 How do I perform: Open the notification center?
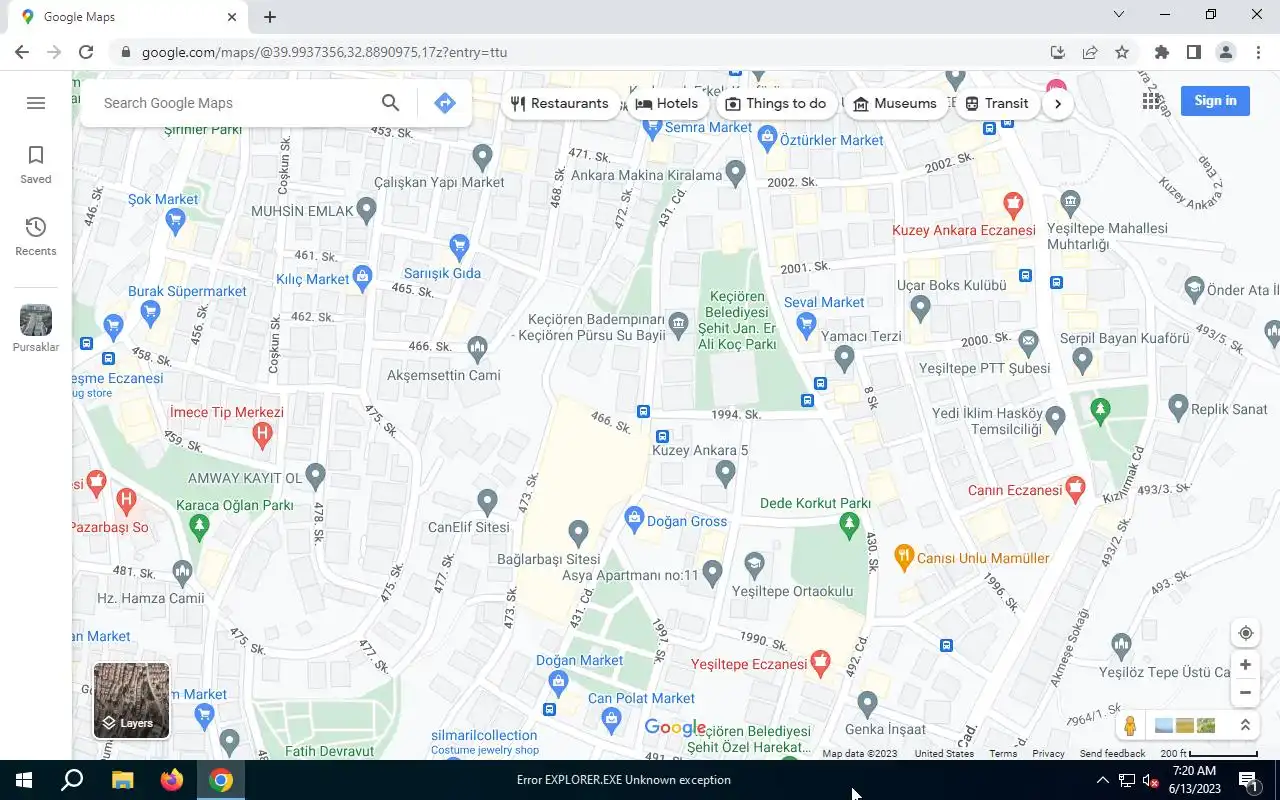tap(1248, 780)
